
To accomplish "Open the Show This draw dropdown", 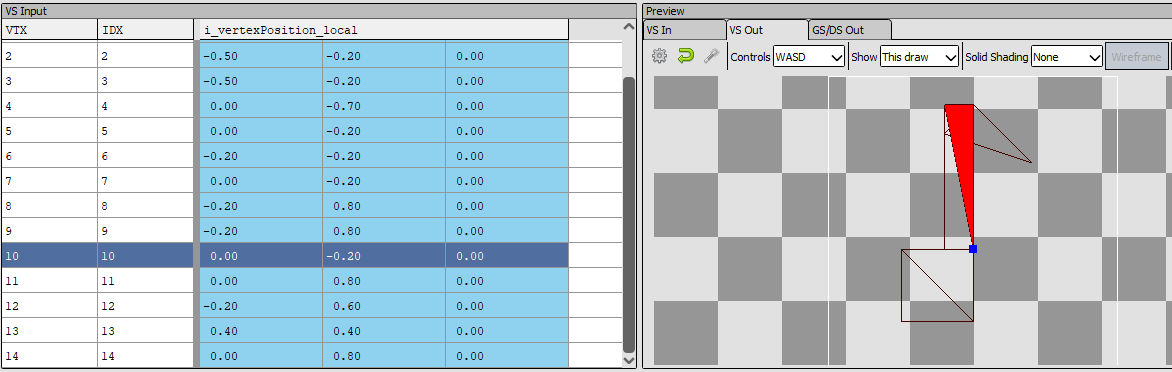I will point(919,57).
